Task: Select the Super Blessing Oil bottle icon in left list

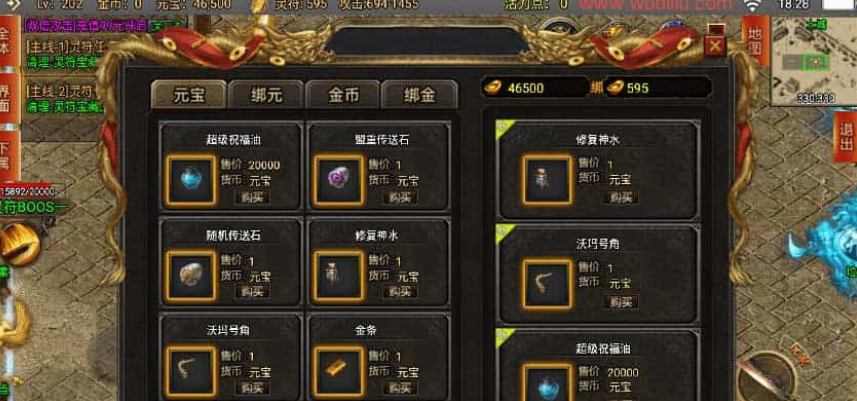Action: coord(191,181)
